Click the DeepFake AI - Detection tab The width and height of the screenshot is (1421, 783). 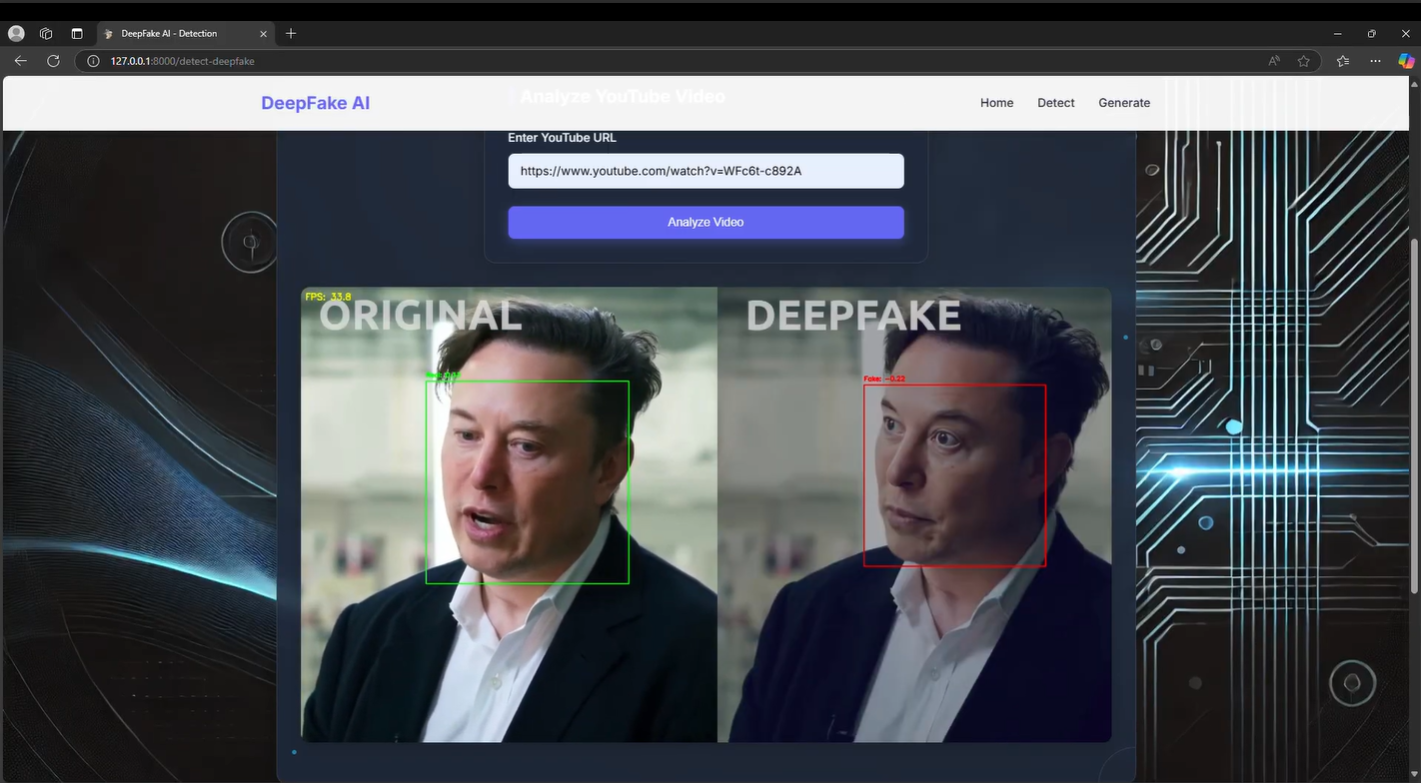(x=185, y=33)
